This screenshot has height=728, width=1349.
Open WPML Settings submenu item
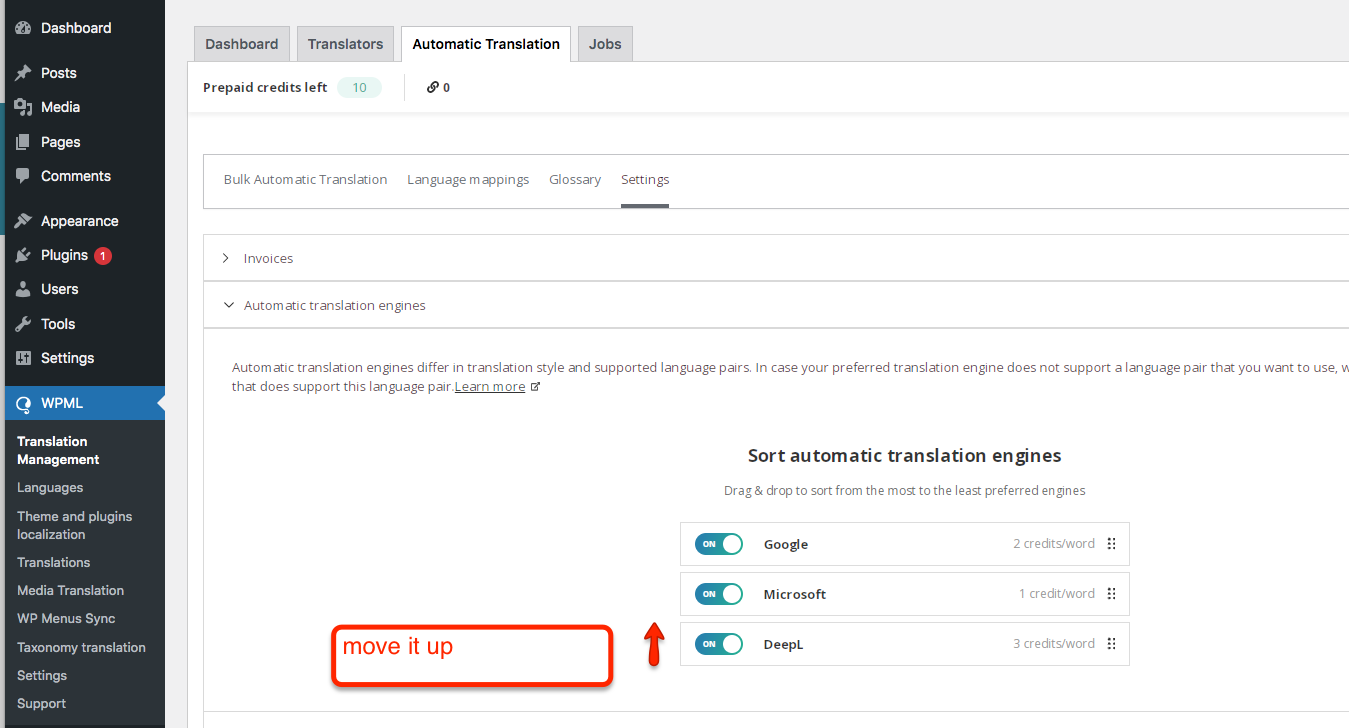tap(42, 675)
